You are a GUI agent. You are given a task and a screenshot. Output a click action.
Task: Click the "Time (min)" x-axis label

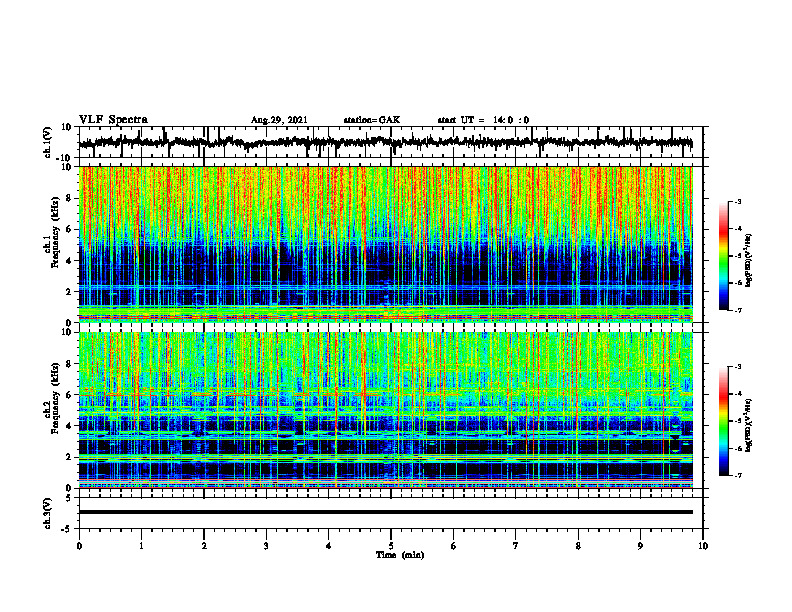tap(400, 555)
